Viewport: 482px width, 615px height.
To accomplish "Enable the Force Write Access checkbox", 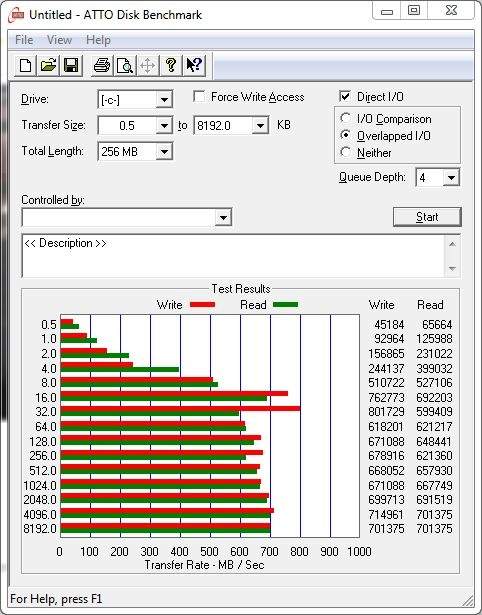I will (x=199, y=96).
